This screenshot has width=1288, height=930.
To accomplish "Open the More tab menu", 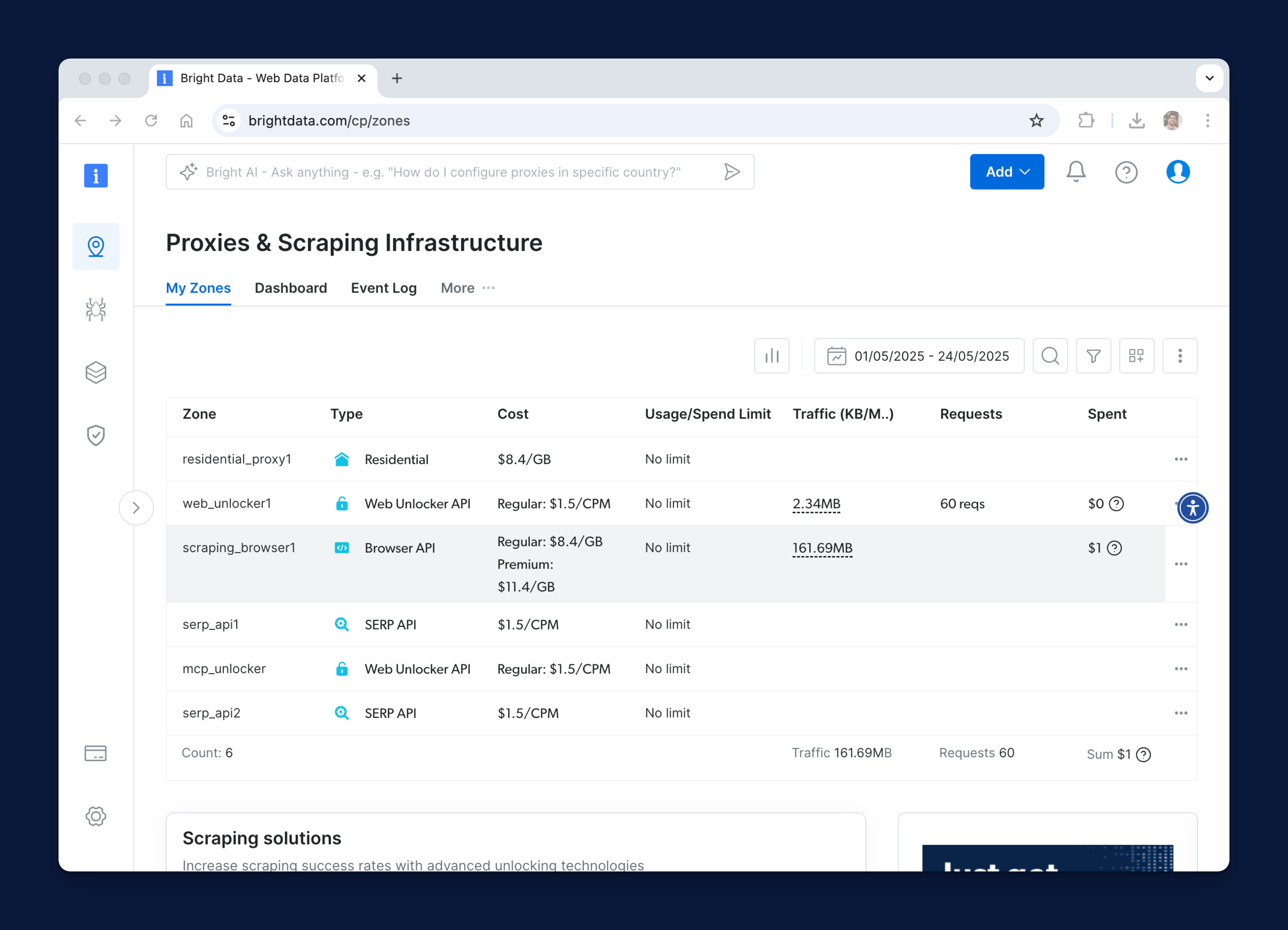I will [x=467, y=288].
